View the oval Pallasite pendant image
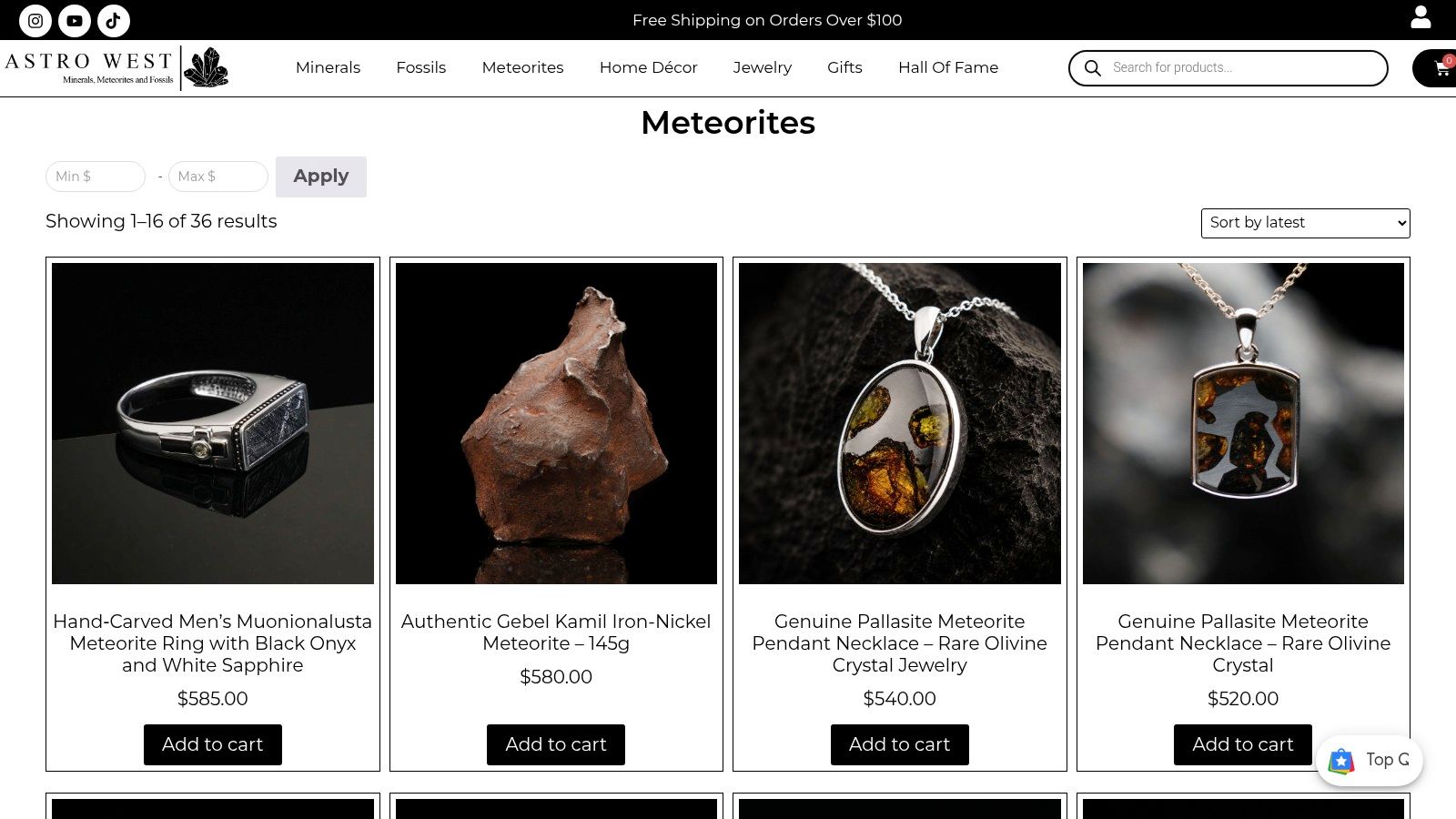The height and width of the screenshot is (819, 1456). pyautogui.click(x=900, y=423)
